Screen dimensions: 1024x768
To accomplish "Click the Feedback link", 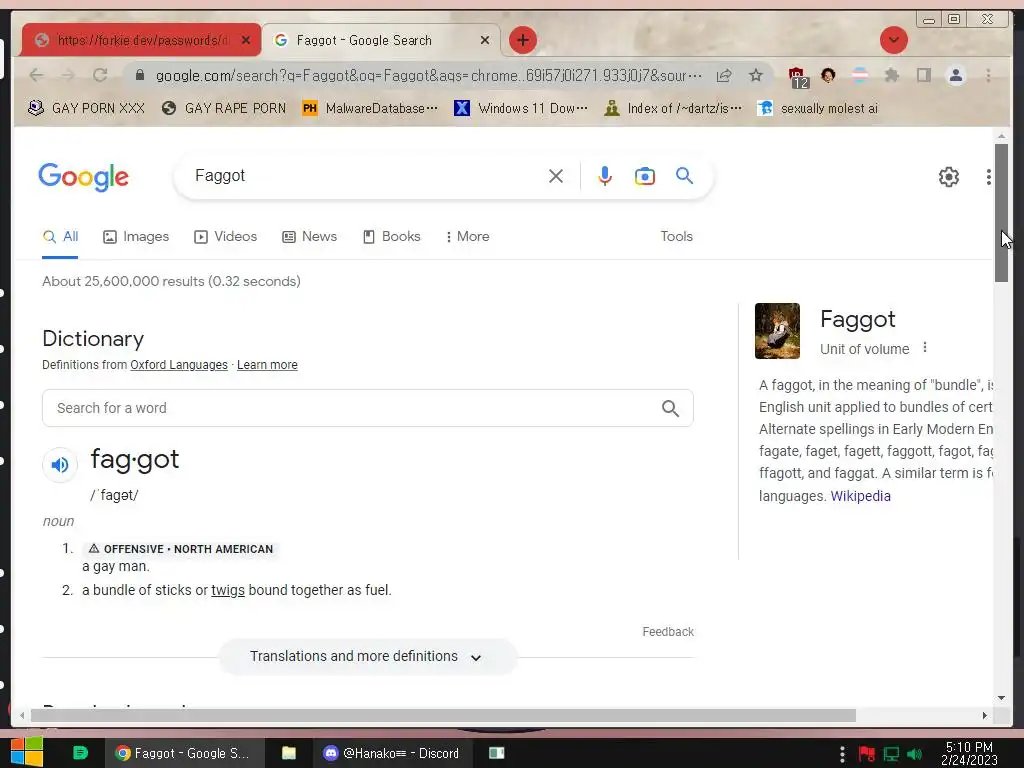I will point(667,632).
